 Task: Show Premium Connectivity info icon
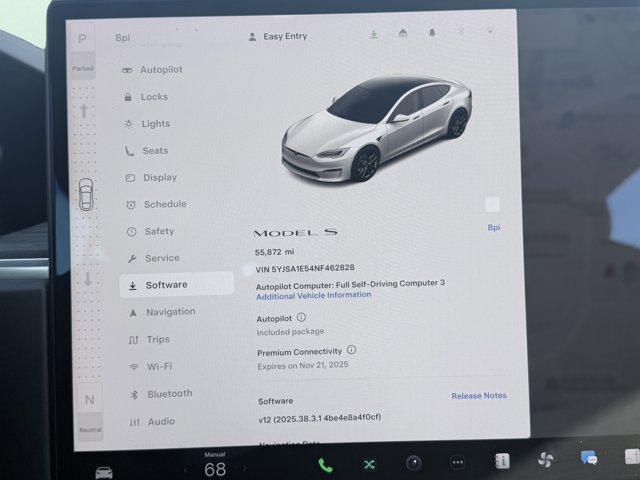pos(351,351)
